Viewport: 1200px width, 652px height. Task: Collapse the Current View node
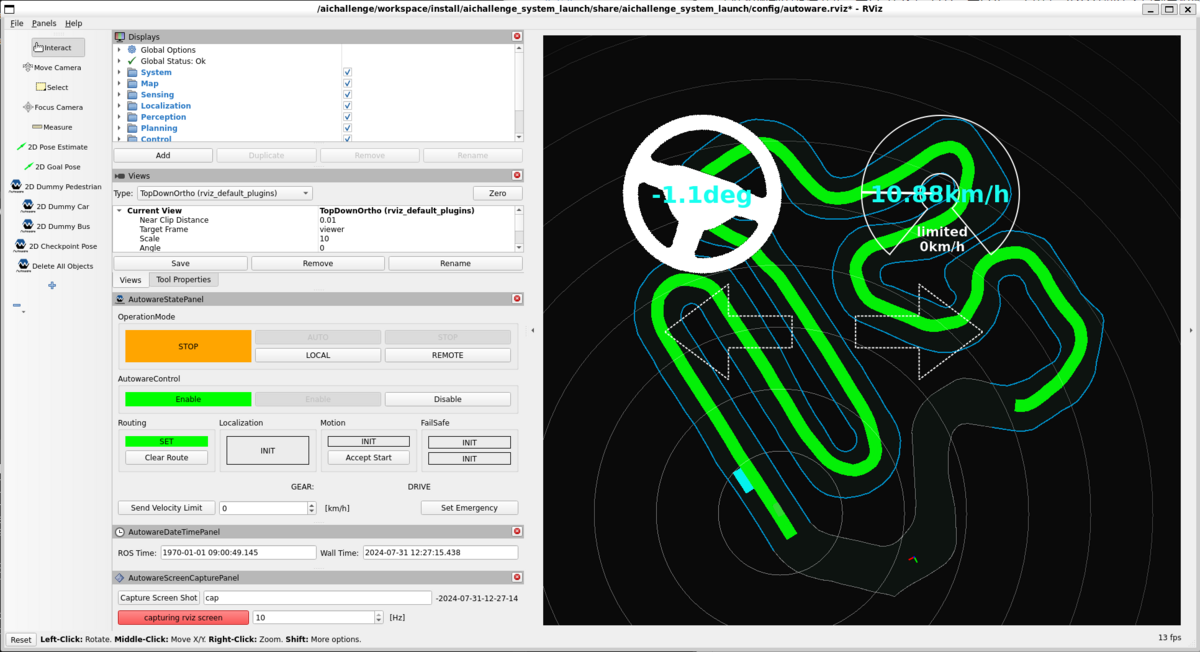pyautogui.click(x=119, y=211)
